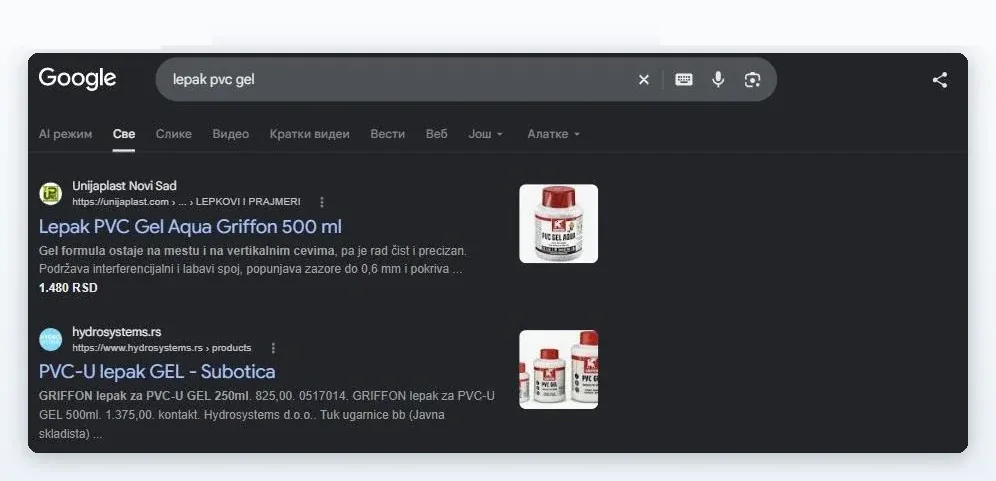Open the Вести tab
This screenshot has width=996, height=481.
[387, 134]
